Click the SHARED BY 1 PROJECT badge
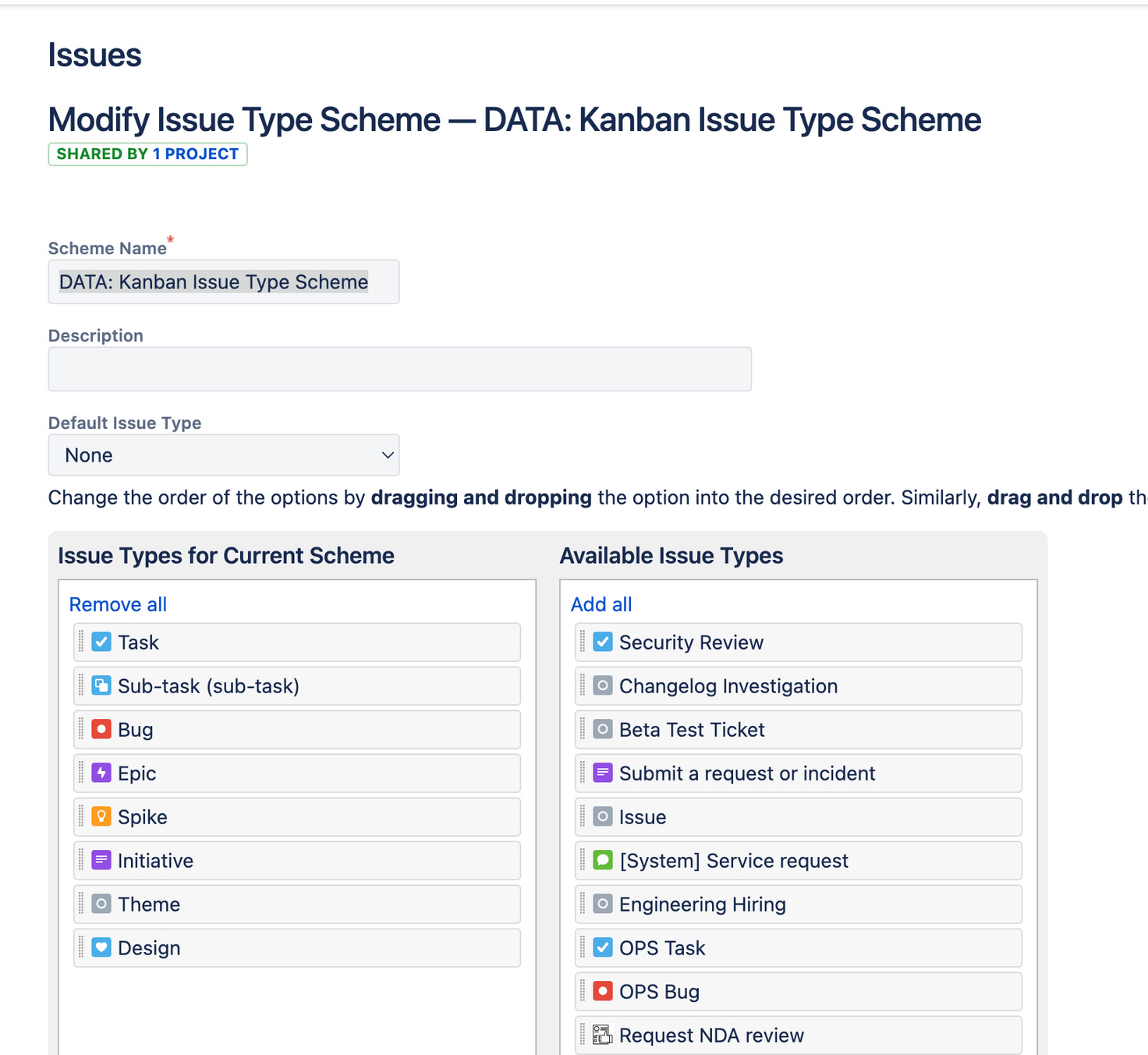1148x1055 pixels. point(147,154)
